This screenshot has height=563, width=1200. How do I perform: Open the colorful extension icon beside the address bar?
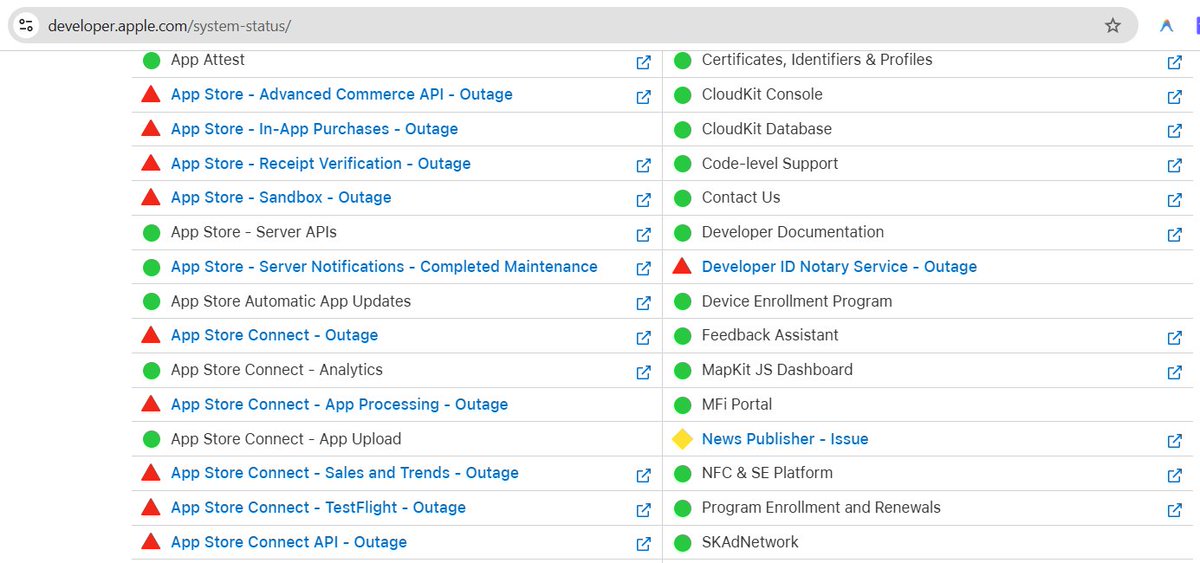pos(1166,25)
